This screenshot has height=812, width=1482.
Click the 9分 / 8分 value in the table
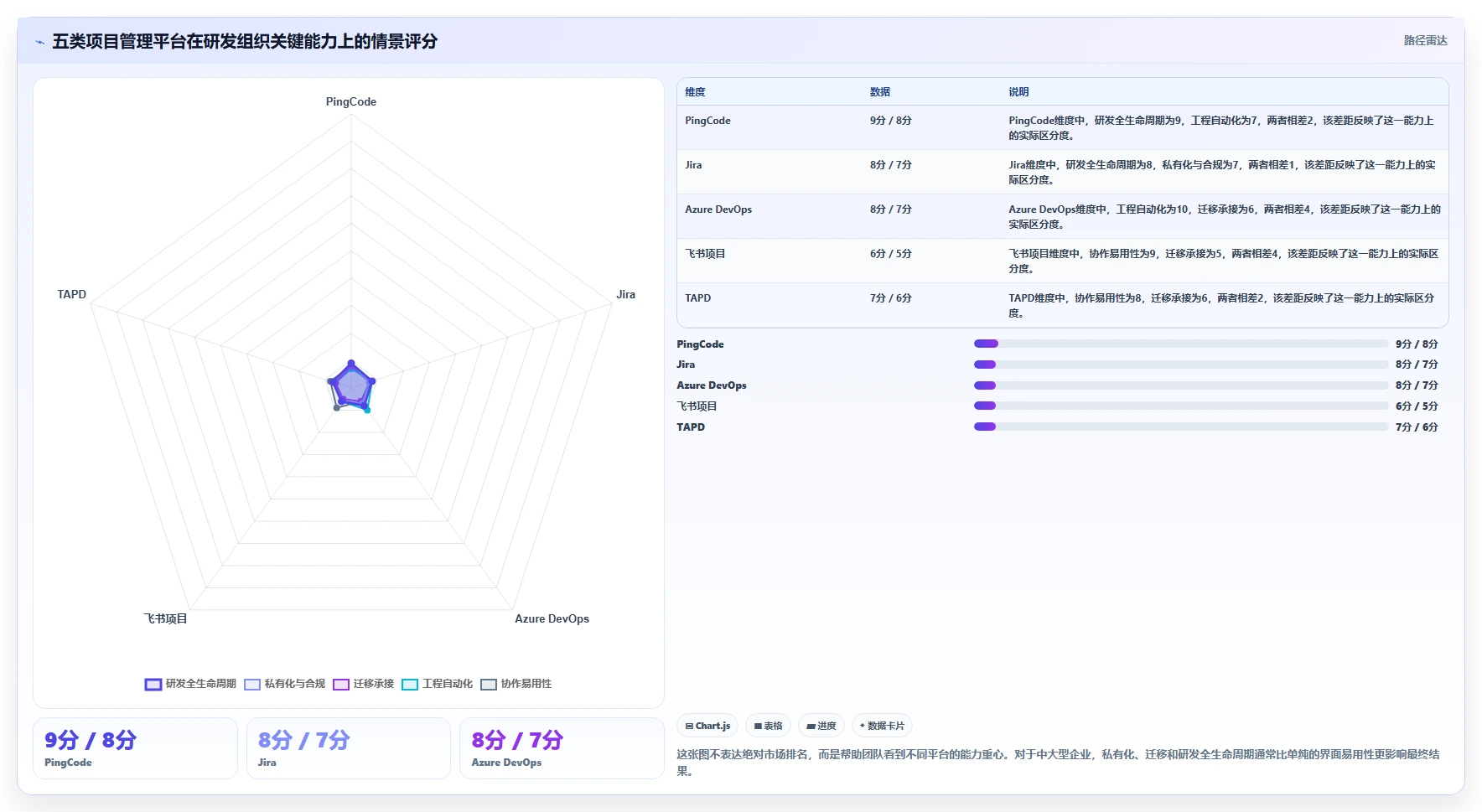point(890,121)
